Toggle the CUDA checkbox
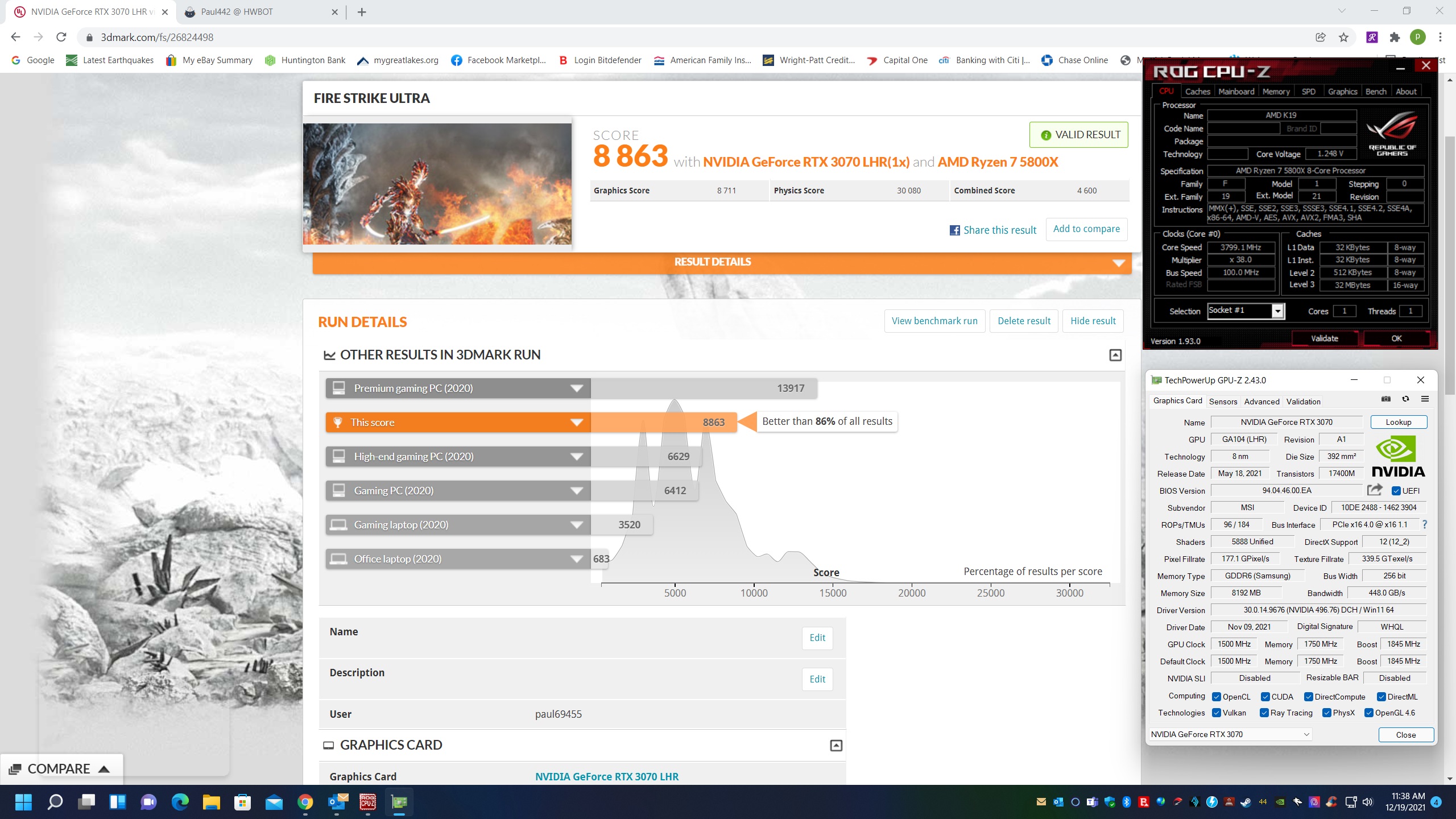The image size is (1456, 819). coord(1265,697)
